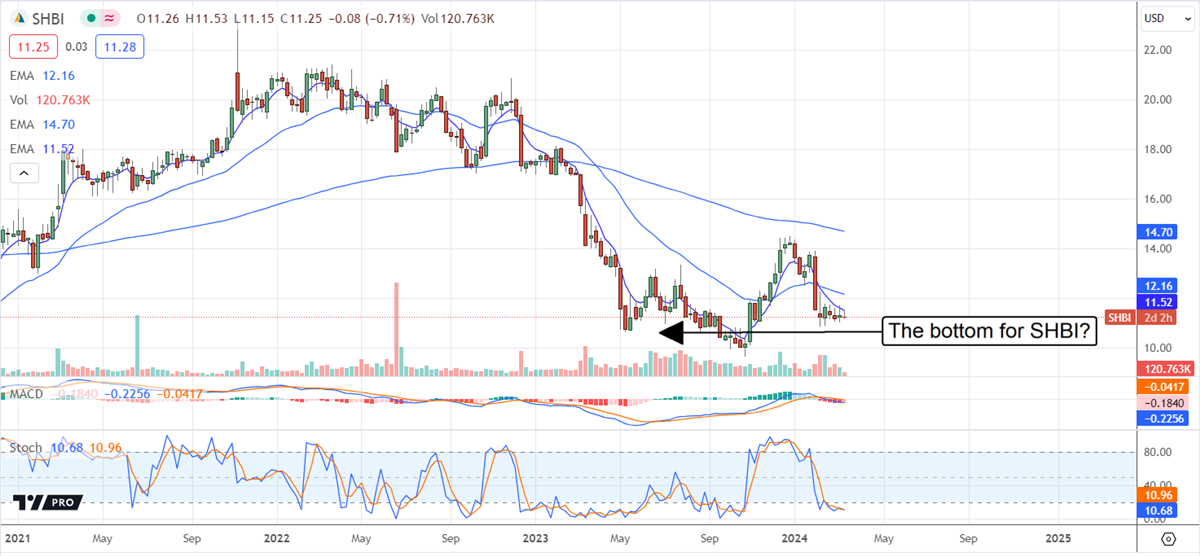The width and height of the screenshot is (1200, 556).
Task: Click the blue -0.2256 MACD axis label
Action: 1164,418
